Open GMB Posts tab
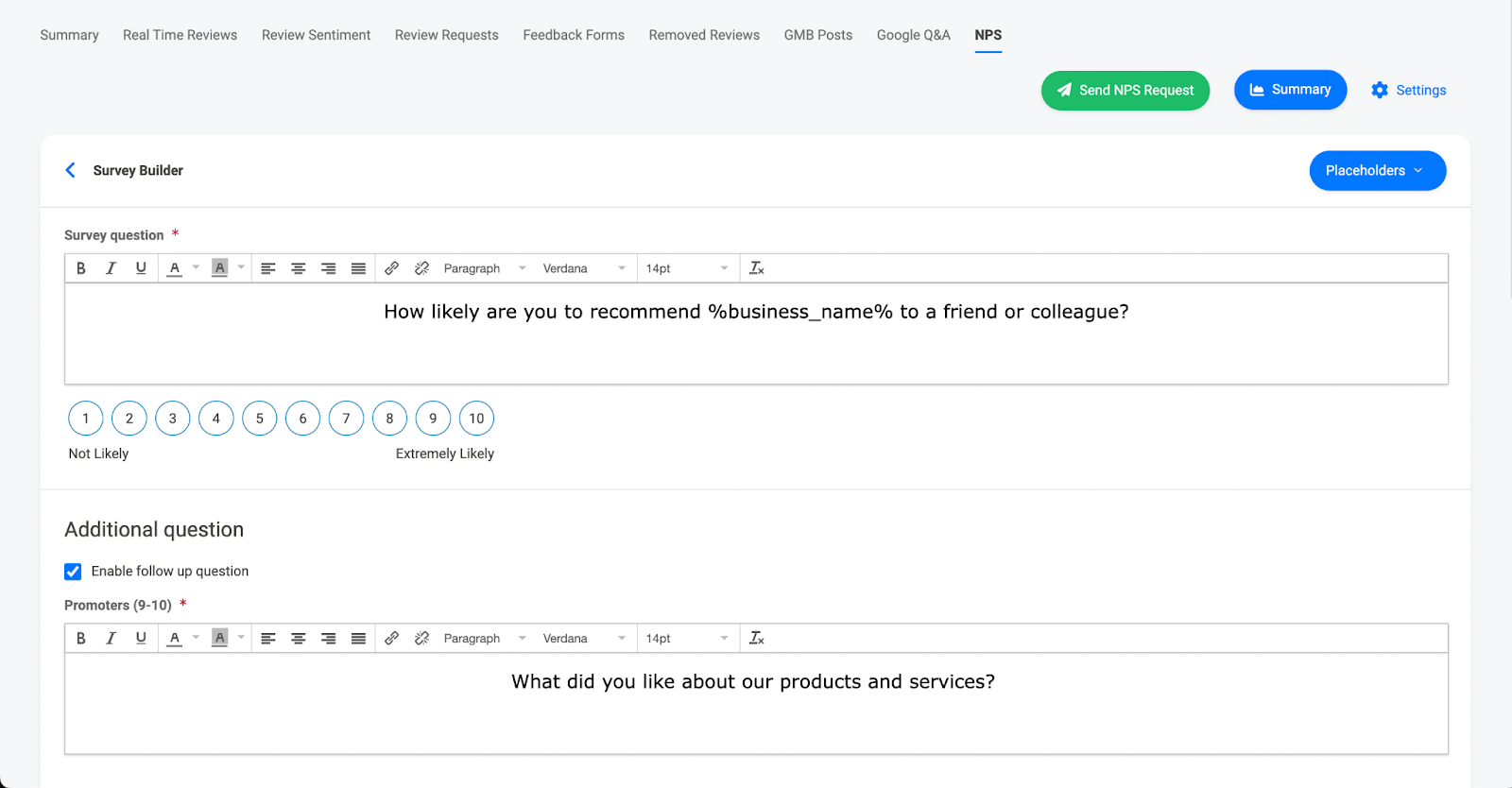The width and height of the screenshot is (1512, 788). (818, 35)
